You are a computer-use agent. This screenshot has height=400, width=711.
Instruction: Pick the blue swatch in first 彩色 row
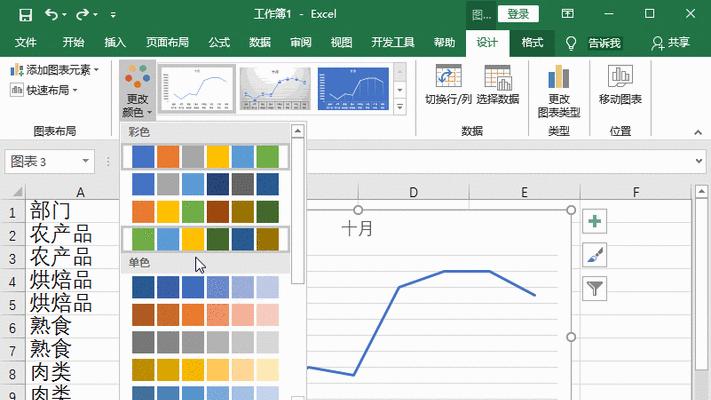[143, 157]
